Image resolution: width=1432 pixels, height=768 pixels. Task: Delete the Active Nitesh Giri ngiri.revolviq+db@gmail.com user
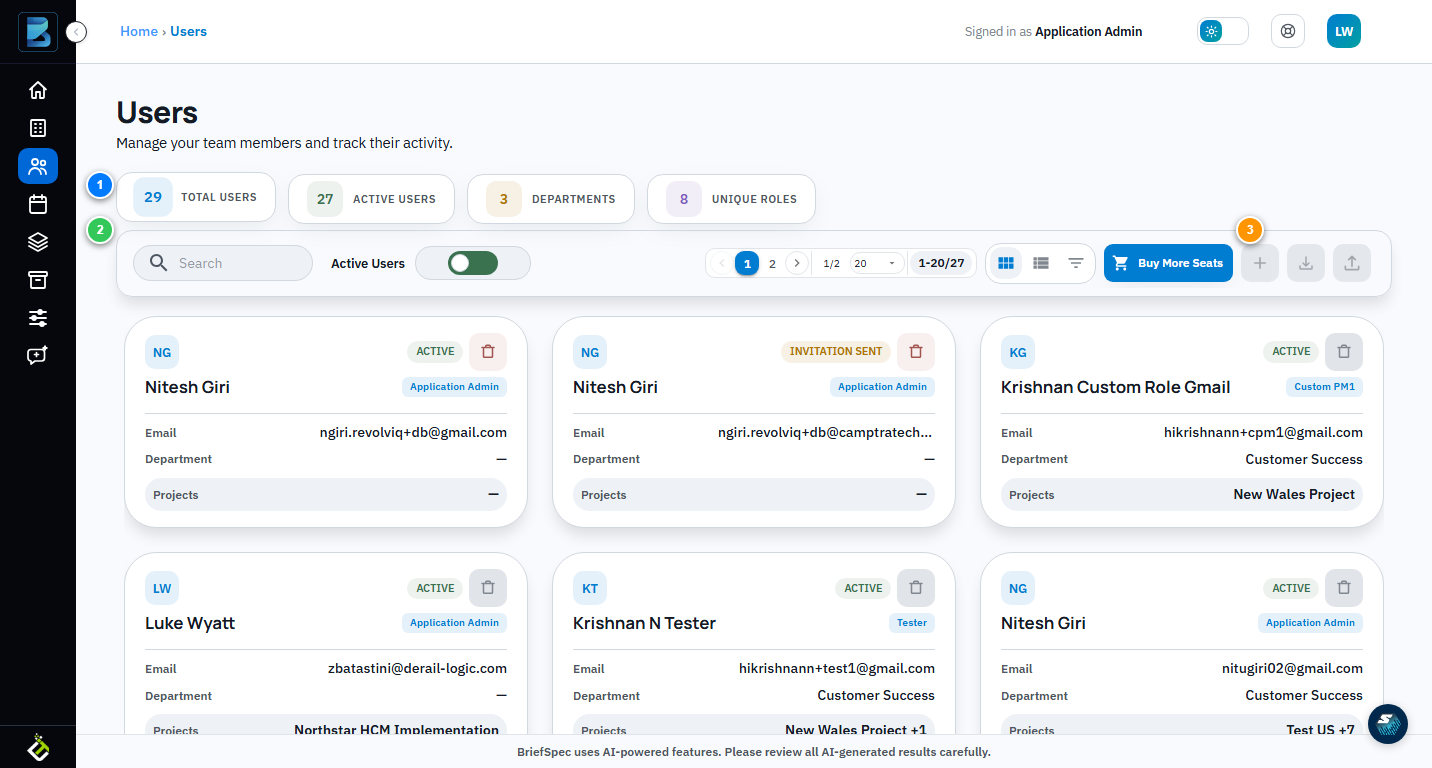[x=488, y=351]
